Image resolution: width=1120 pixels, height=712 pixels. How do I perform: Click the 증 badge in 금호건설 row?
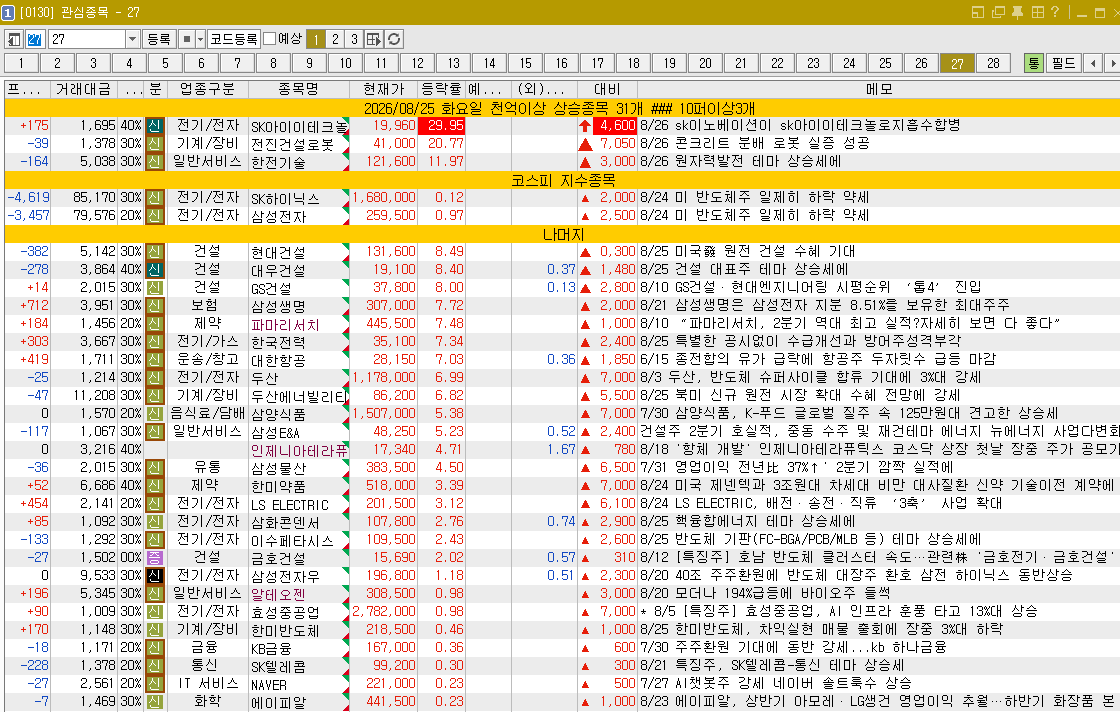[154, 558]
